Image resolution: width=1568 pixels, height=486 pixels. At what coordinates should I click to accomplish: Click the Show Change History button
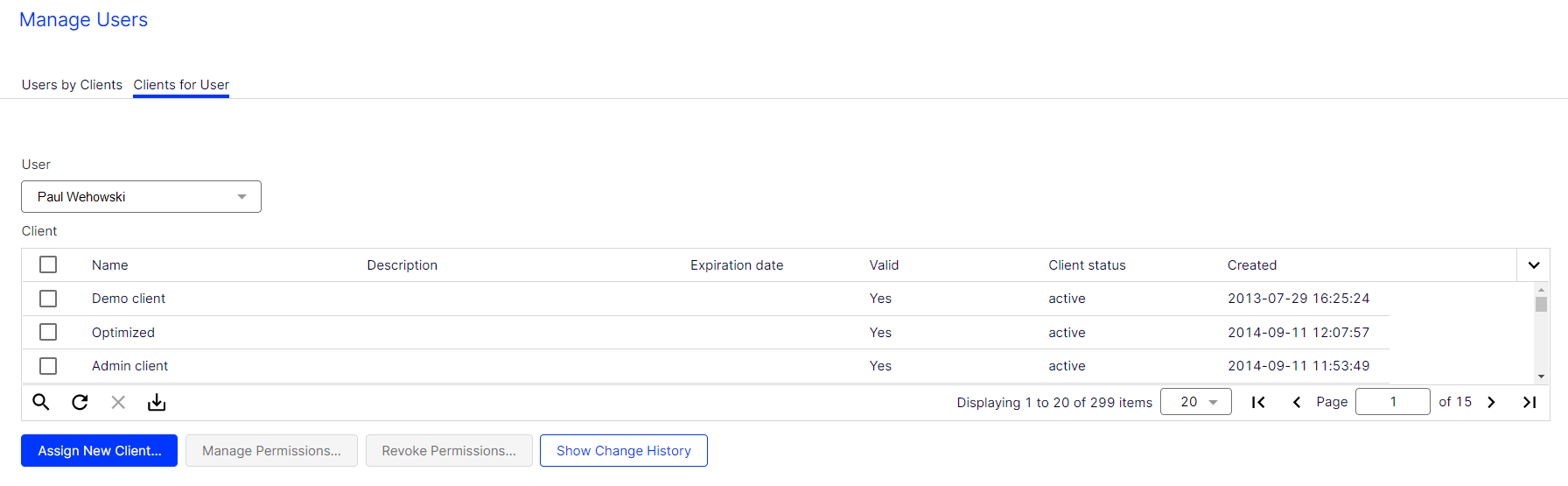pyautogui.click(x=623, y=451)
